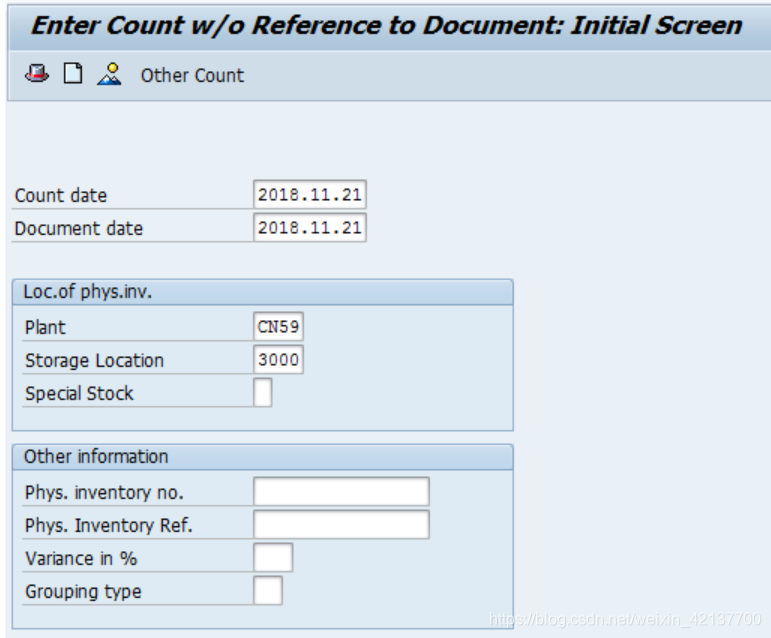Screen dimensions: 771x638
Task: Click the person and mountain icon
Action: tap(109, 74)
